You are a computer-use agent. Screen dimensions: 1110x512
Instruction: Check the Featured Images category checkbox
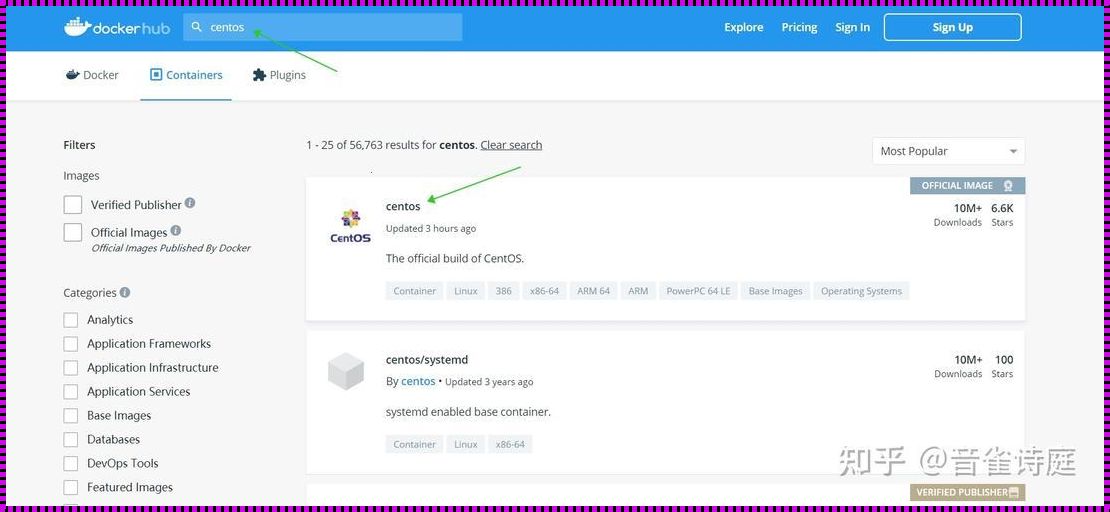71,487
